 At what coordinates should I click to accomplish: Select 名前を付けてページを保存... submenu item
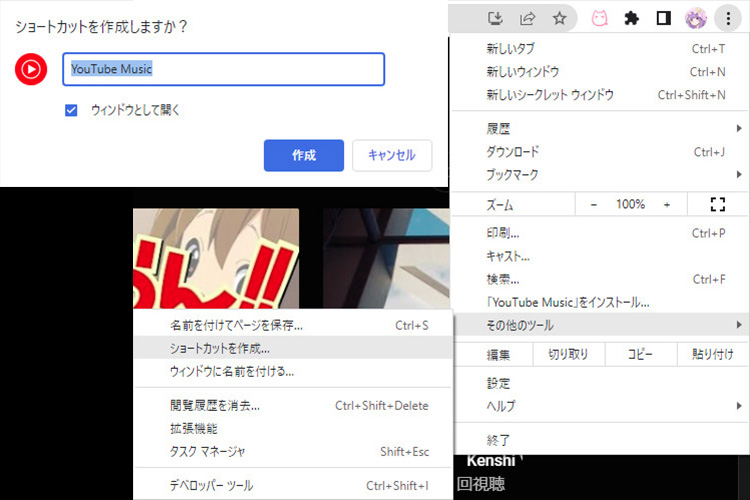click(293, 325)
